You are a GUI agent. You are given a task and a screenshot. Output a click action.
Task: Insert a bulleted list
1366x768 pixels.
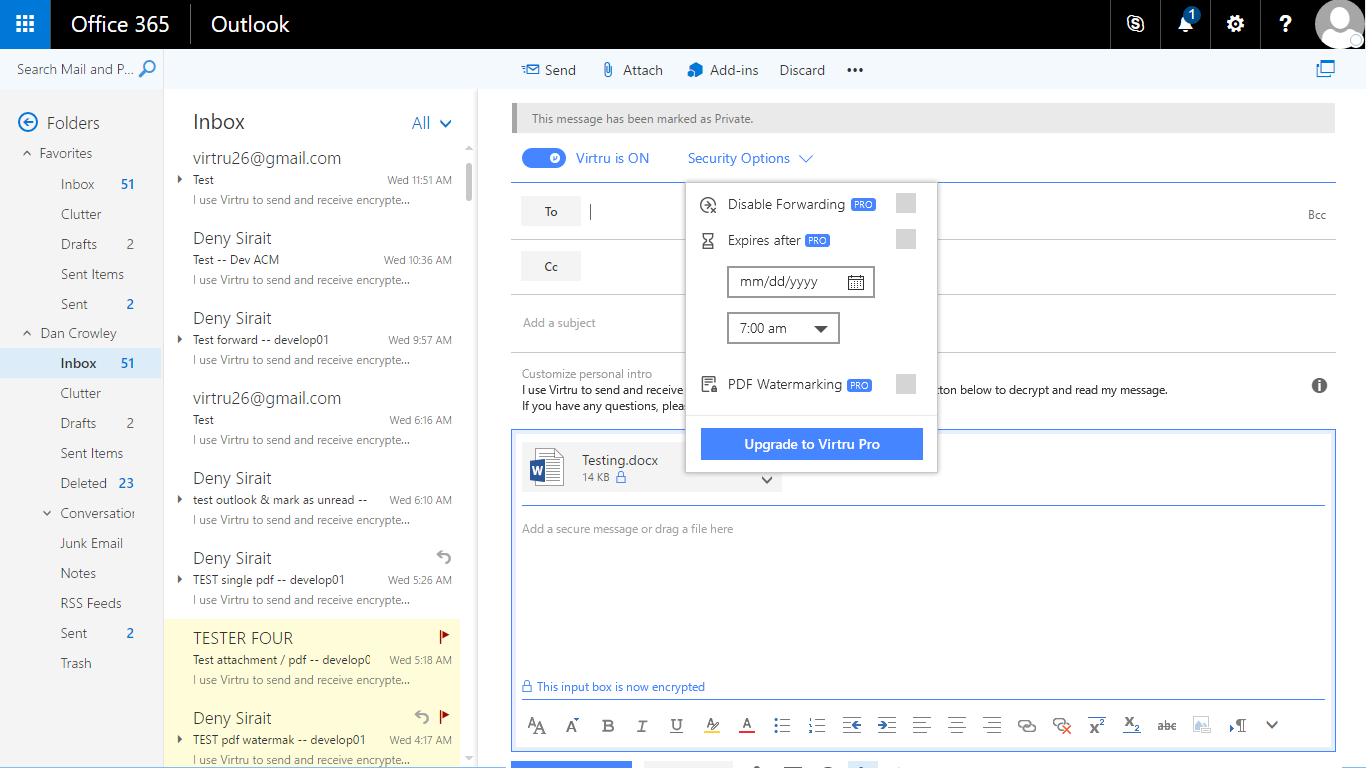coord(782,726)
